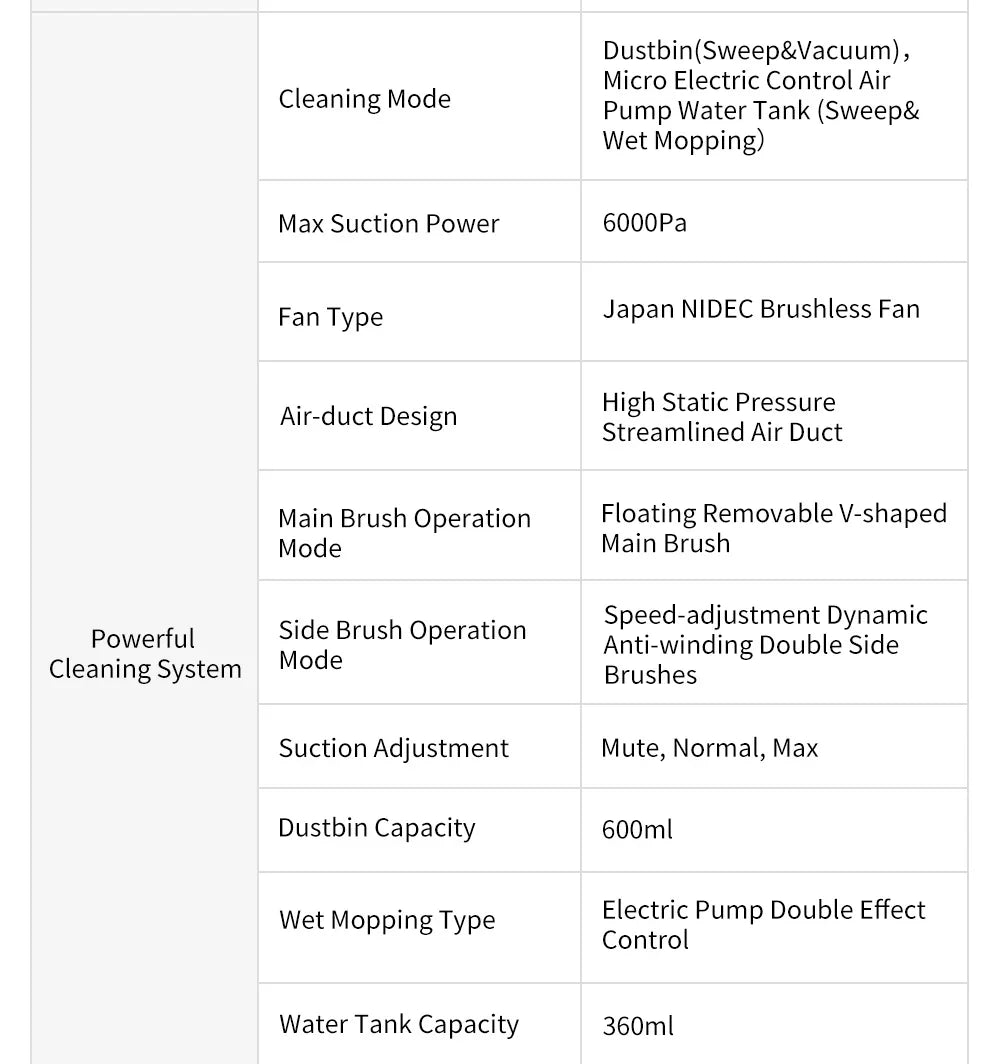This screenshot has width=1000, height=1064.
Task: Click the Wet Mopping Type label
Action: [387, 920]
